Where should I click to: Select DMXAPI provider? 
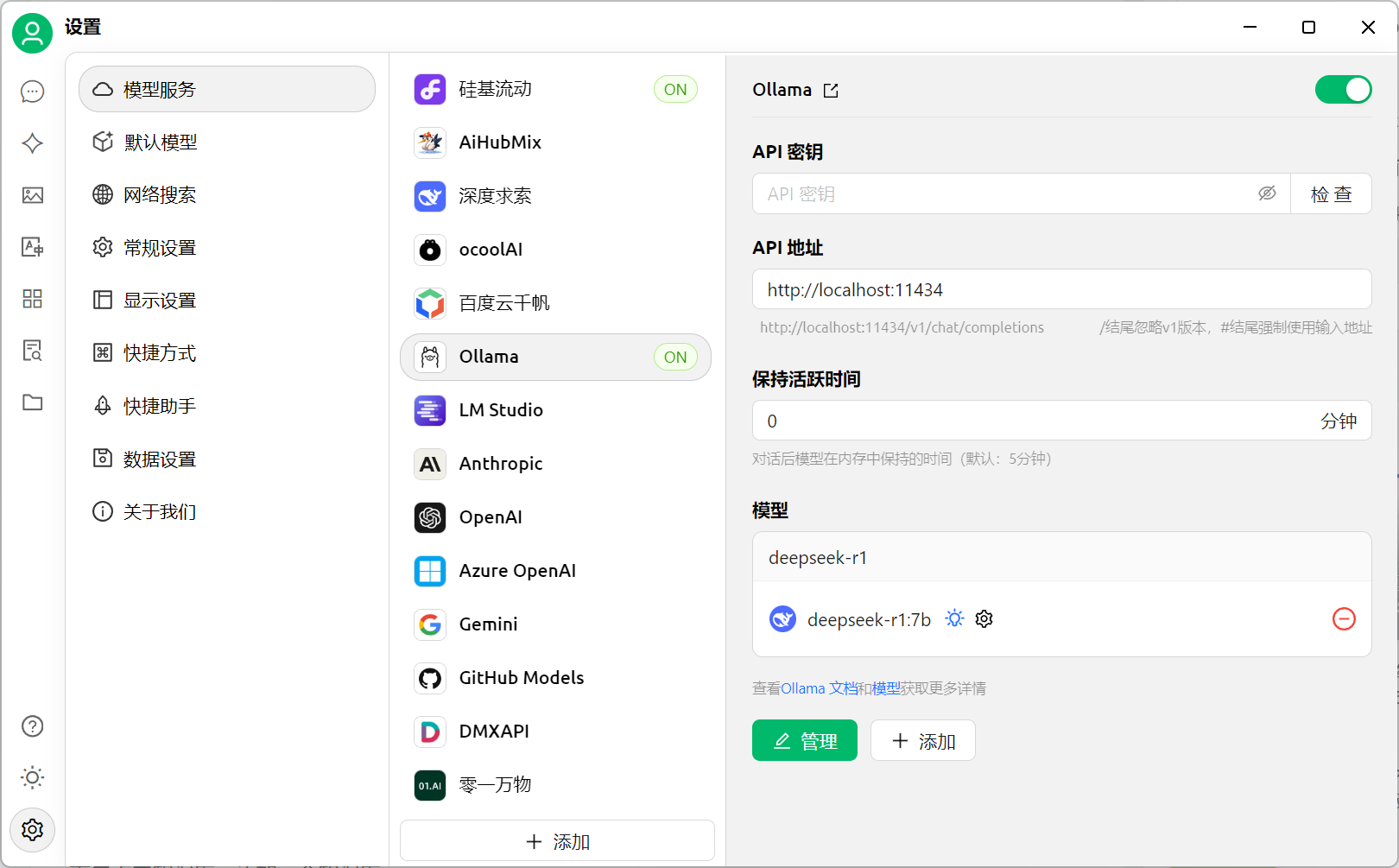click(x=555, y=732)
